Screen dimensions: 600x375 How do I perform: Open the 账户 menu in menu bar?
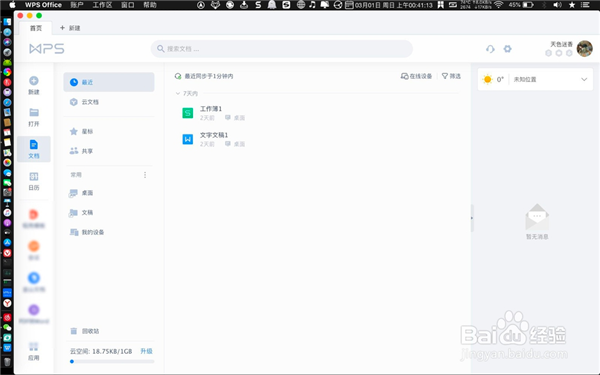tap(77, 5)
